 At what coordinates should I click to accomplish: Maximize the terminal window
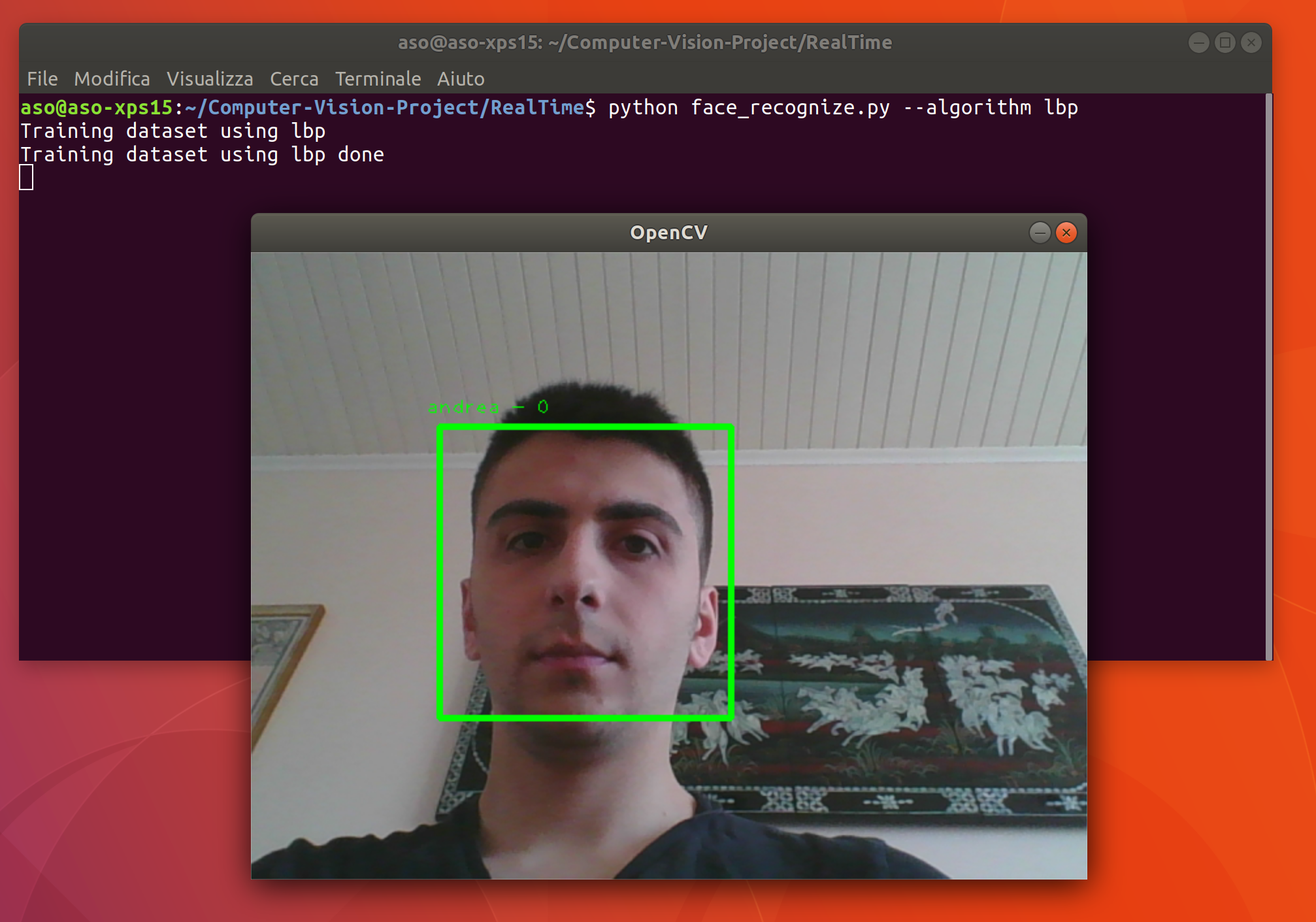coord(1225,43)
